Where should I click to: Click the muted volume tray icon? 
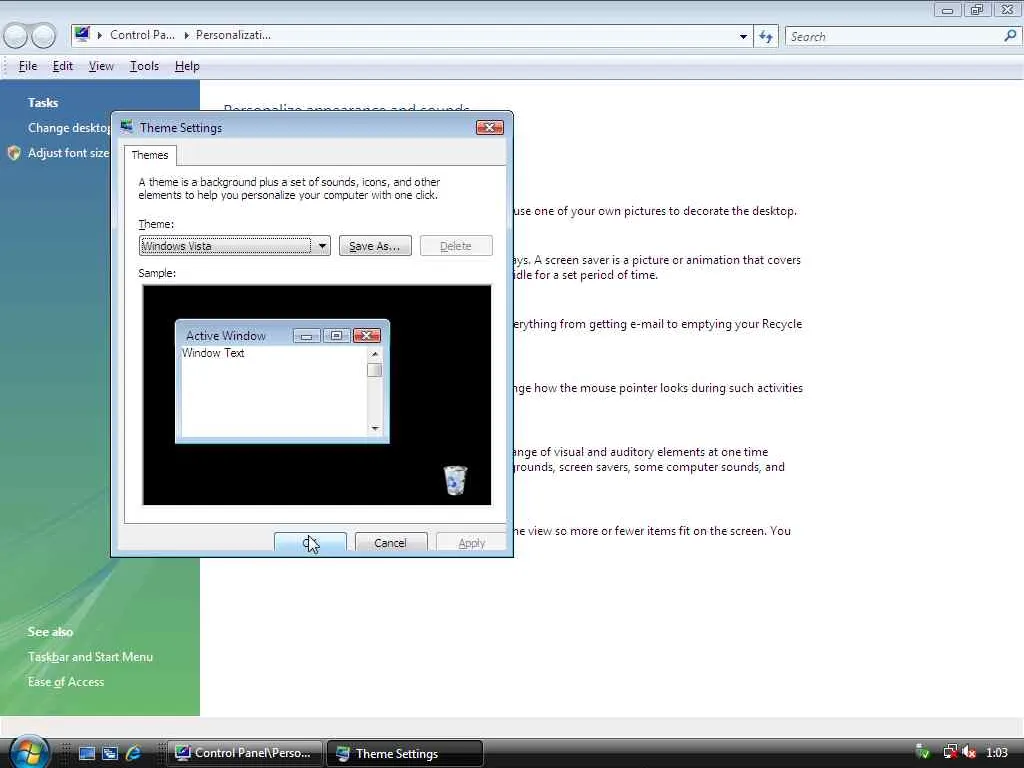(x=969, y=753)
